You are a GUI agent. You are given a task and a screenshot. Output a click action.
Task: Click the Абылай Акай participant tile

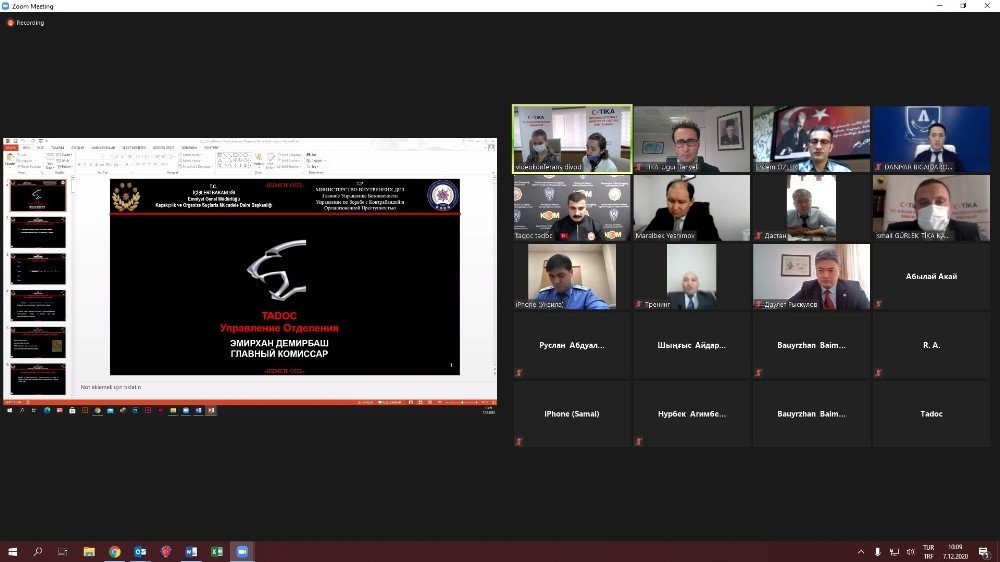click(931, 277)
